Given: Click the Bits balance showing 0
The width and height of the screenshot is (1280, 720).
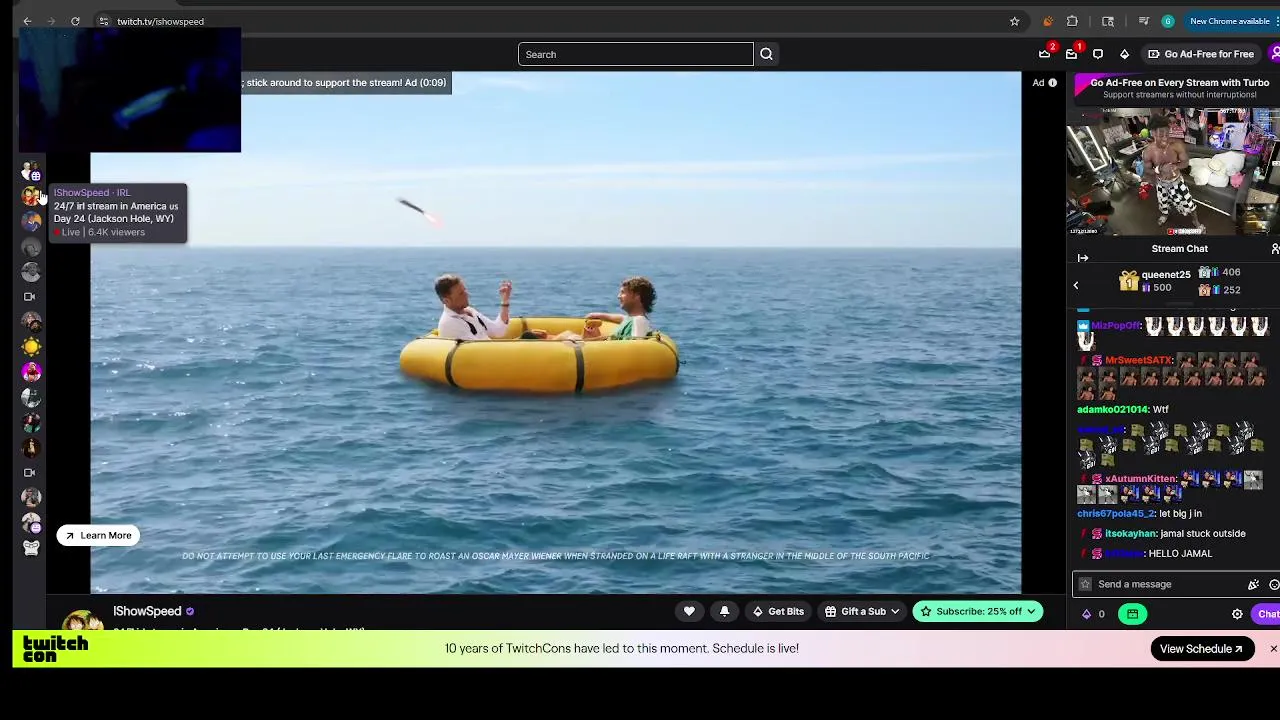Looking at the screenshot, I should pos(1093,614).
